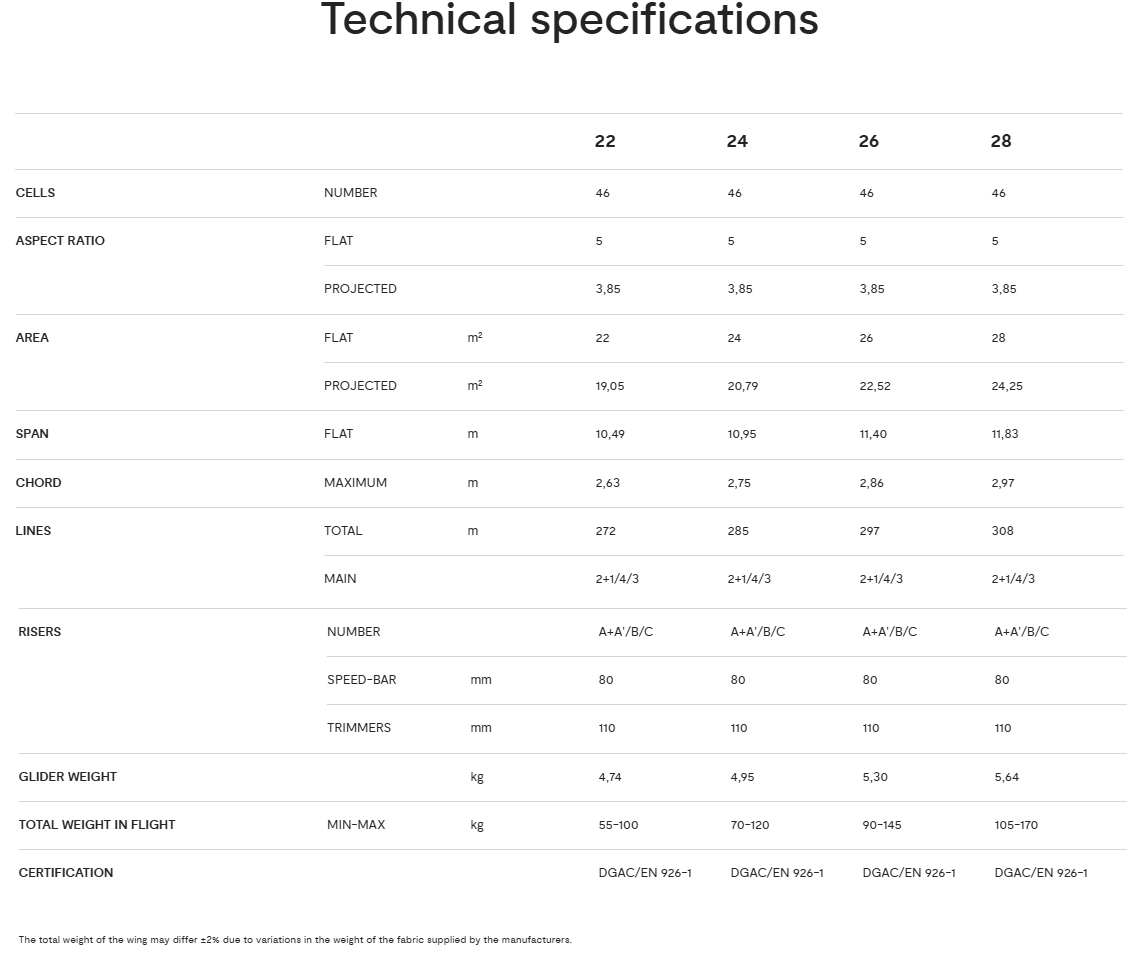The height and width of the screenshot is (972, 1141).
Task: Click DGAC/EN 926-1 under size 28
Action: pos(1041,873)
